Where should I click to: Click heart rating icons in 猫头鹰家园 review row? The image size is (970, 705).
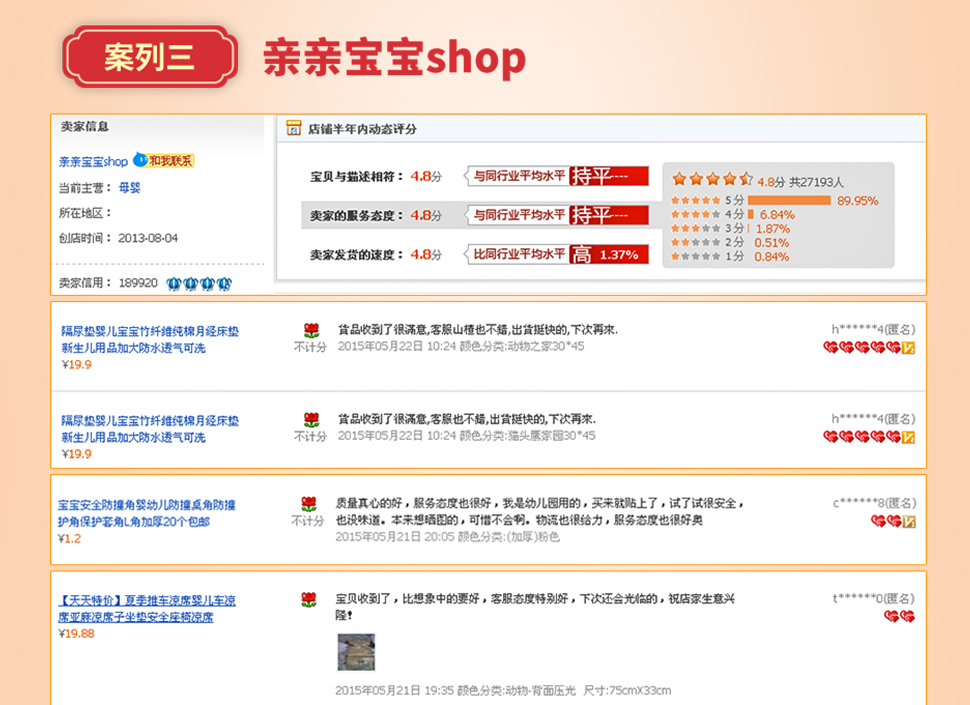point(862,437)
